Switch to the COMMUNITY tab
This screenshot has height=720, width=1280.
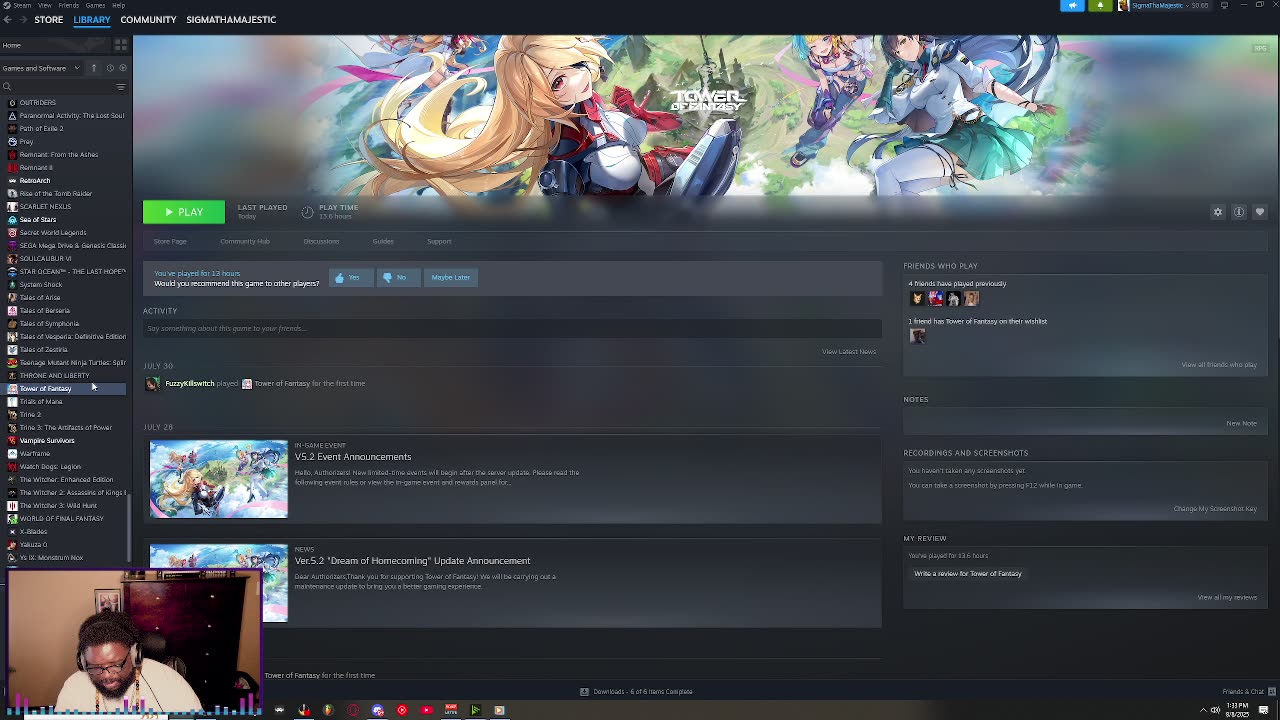[x=148, y=19]
